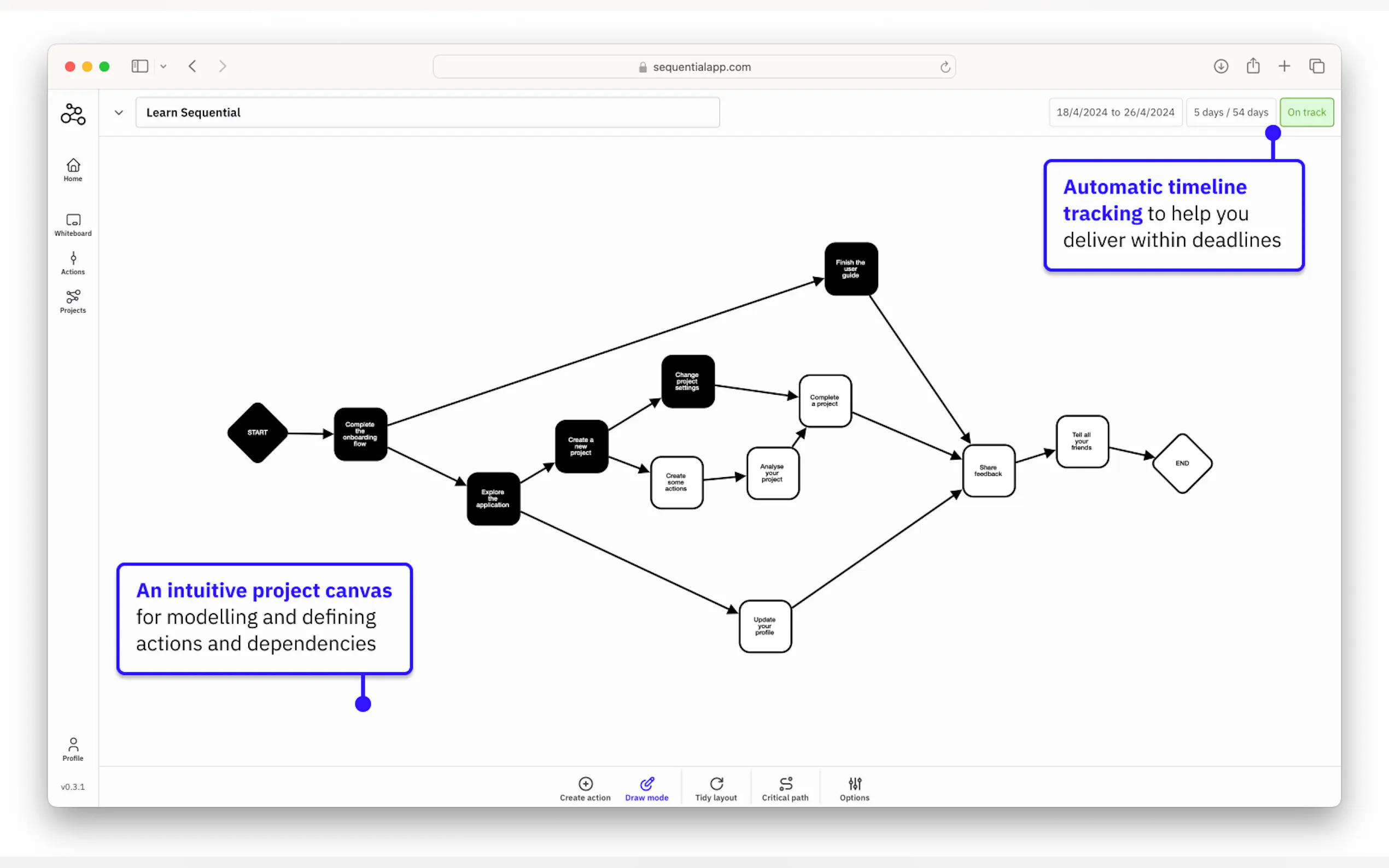Open the Profile page
This screenshot has width=1389, height=868.
point(73,749)
